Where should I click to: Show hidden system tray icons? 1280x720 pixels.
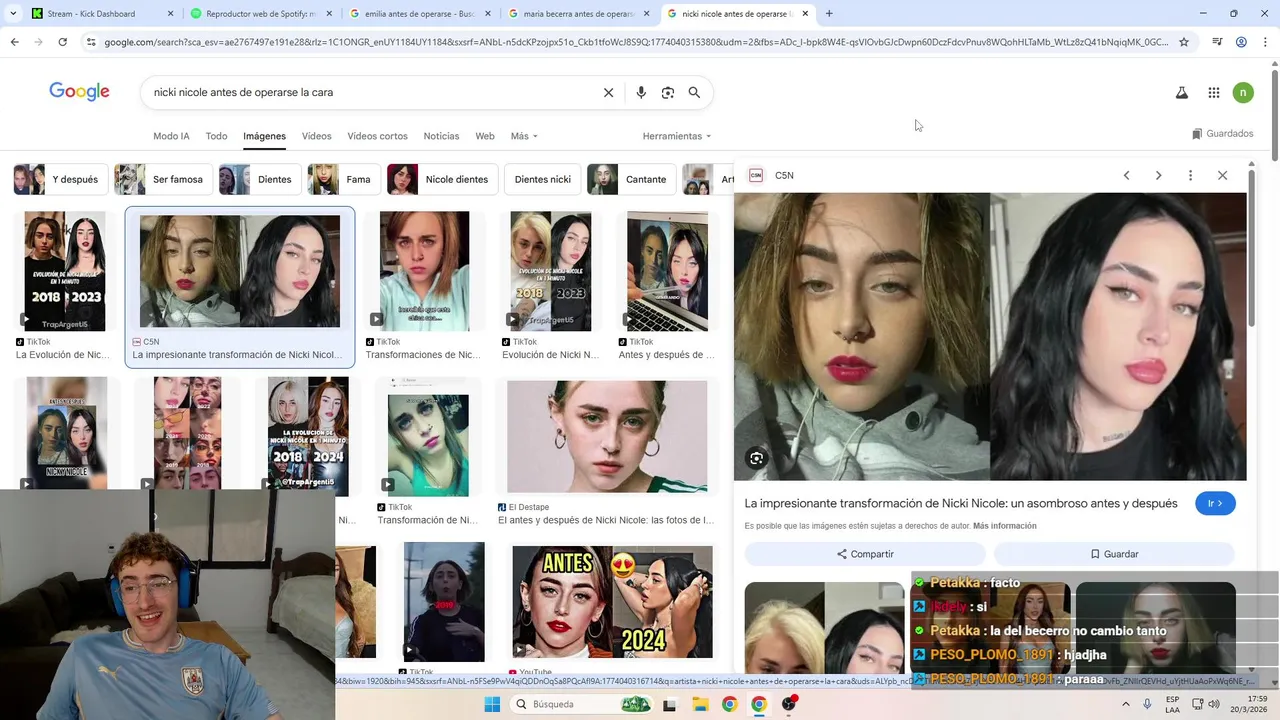[x=1126, y=704]
